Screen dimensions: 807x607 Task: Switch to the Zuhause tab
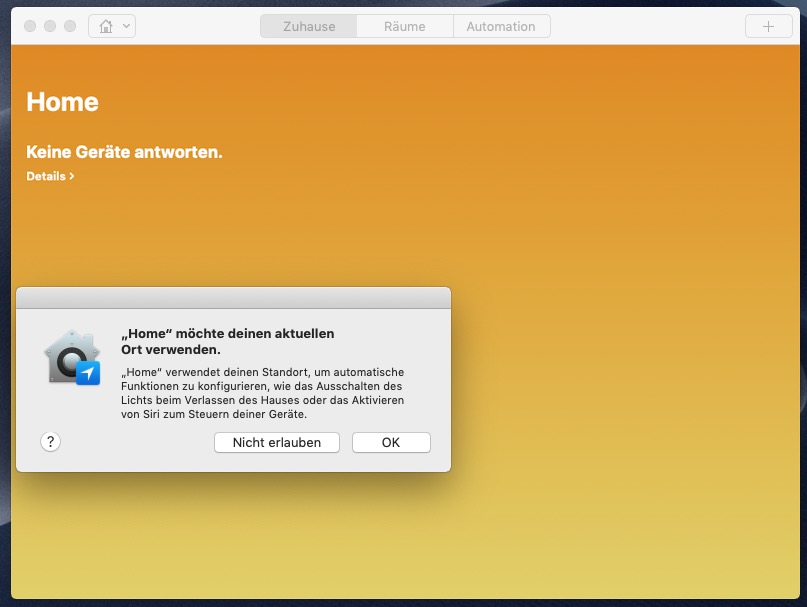[309, 27]
